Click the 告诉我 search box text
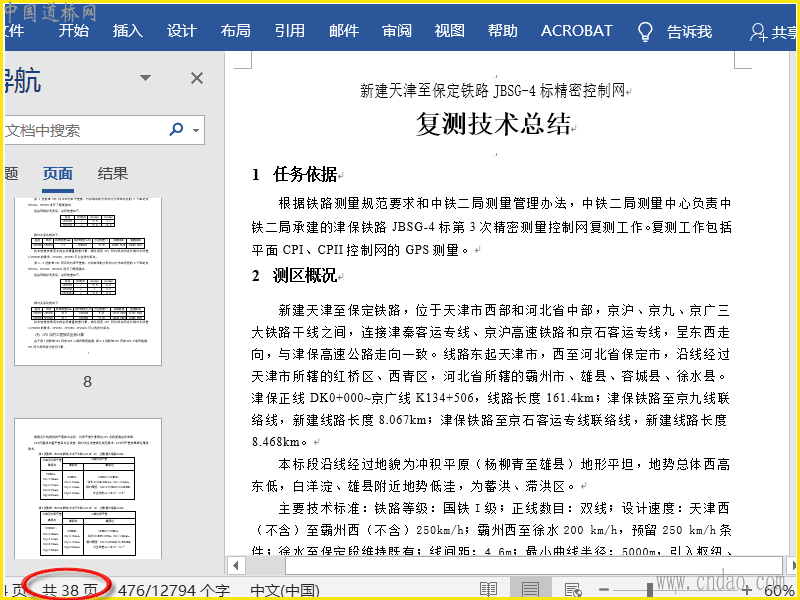Screen dimensions: 800x600 pos(689,32)
